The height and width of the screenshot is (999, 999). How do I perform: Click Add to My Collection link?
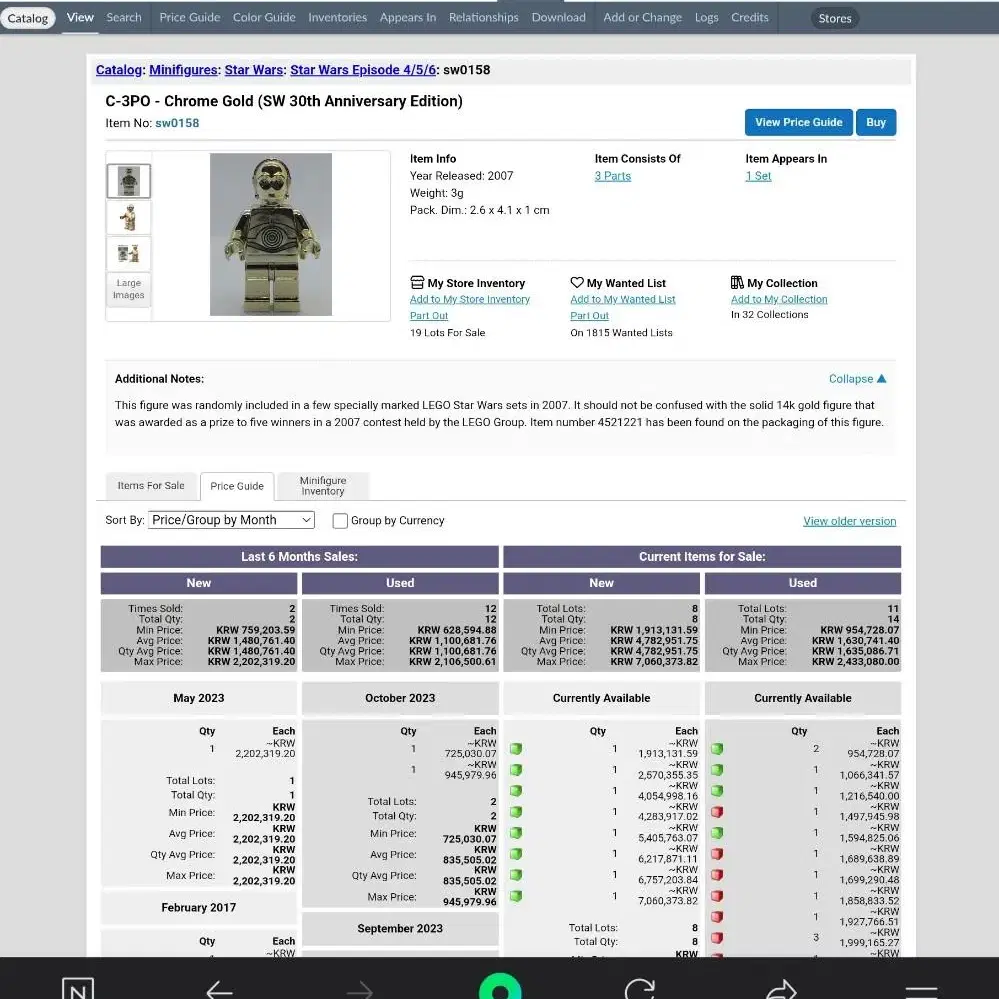[779, 299]
